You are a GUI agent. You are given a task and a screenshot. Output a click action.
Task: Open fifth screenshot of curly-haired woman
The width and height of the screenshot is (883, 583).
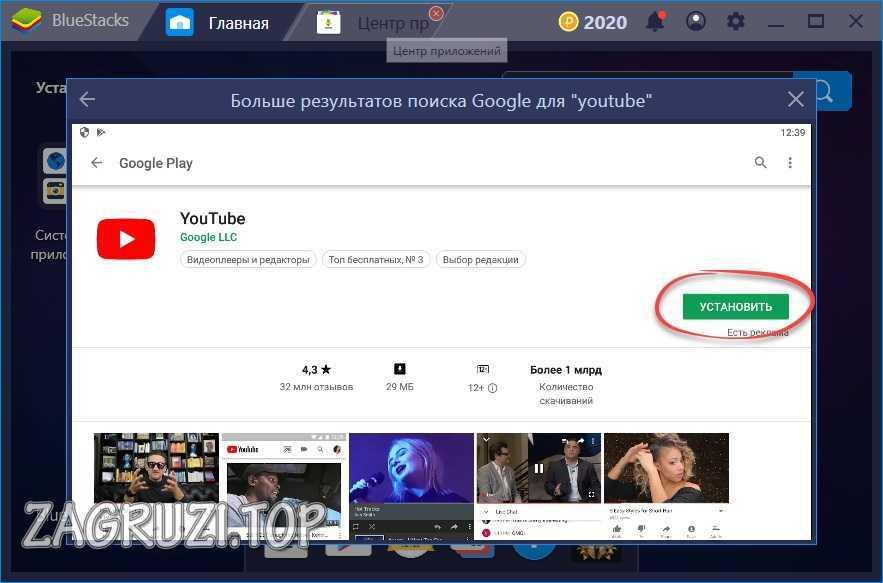(x=666, y=486)
